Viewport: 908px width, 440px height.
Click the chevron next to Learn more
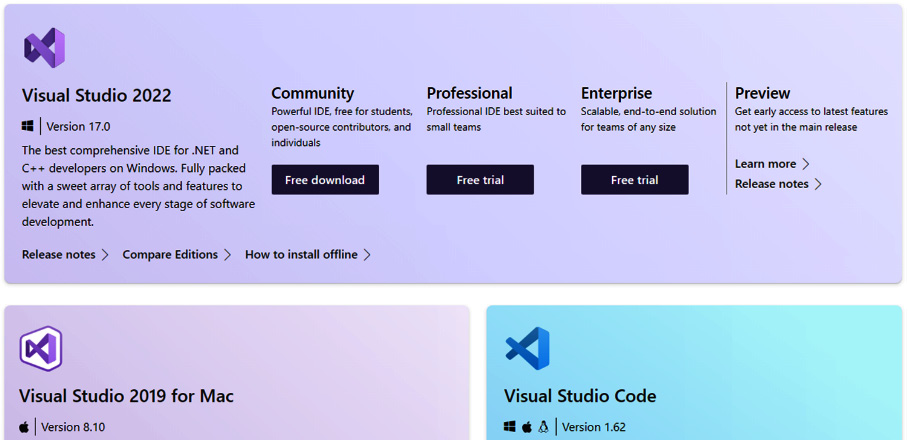tap(806, 164)
